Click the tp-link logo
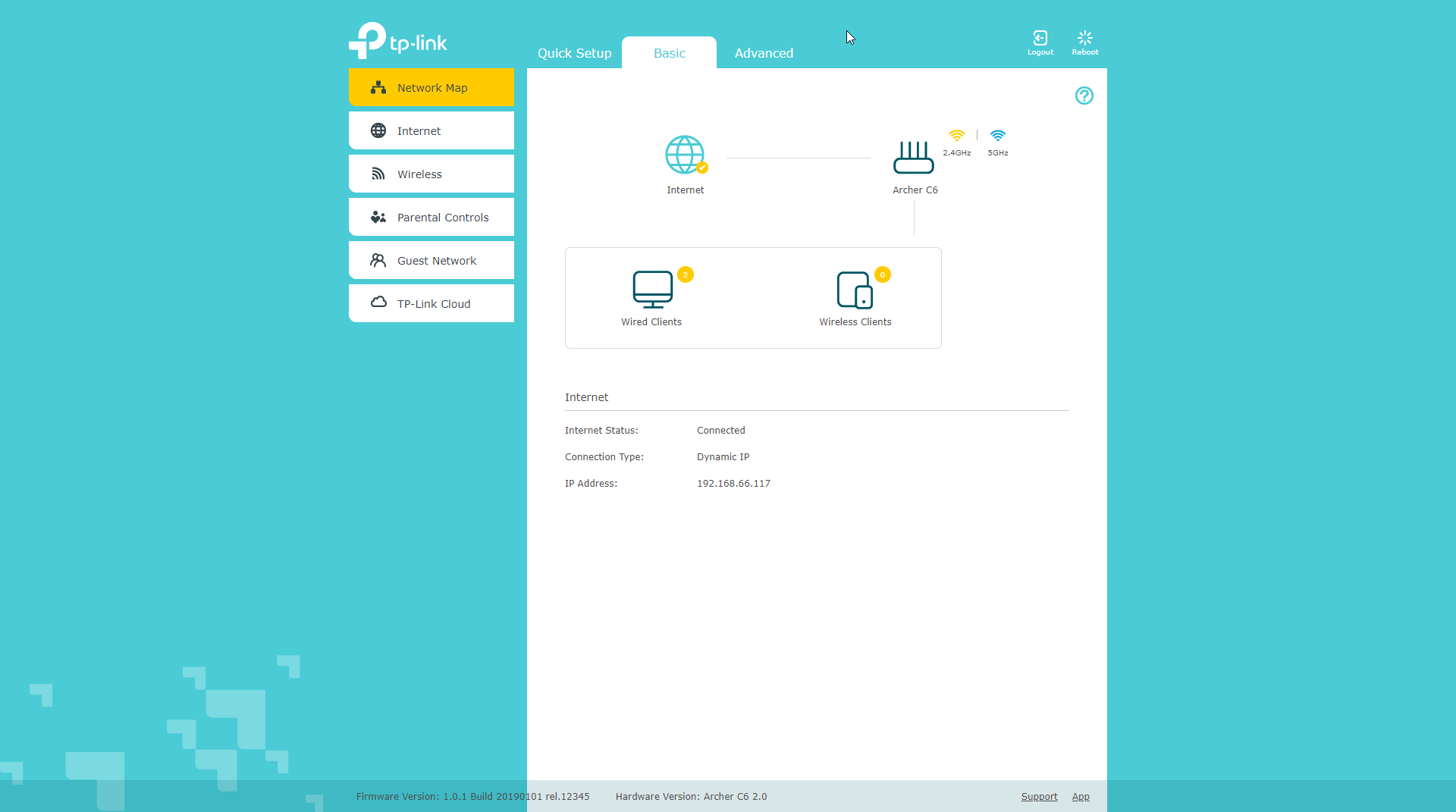1456x812 pixels. pyautogui.click(x=398, y=40)
